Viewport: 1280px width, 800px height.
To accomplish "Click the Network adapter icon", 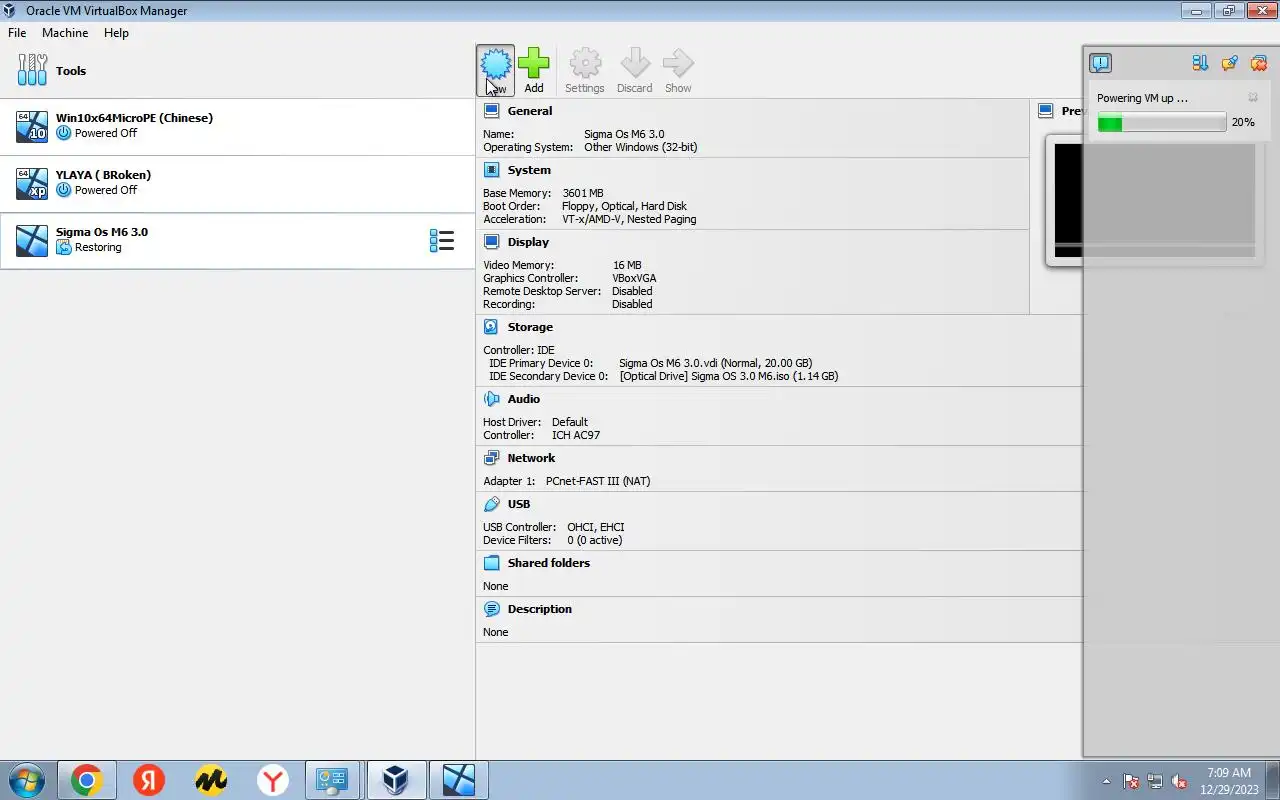I will [491, 458].
